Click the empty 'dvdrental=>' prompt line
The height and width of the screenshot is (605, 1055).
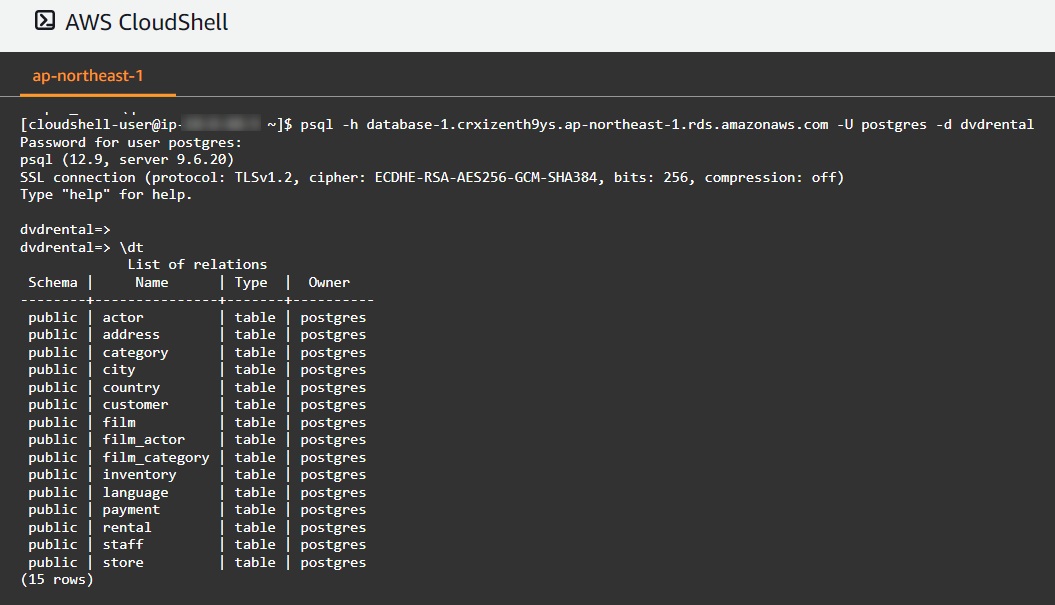(x=65, y=229)
